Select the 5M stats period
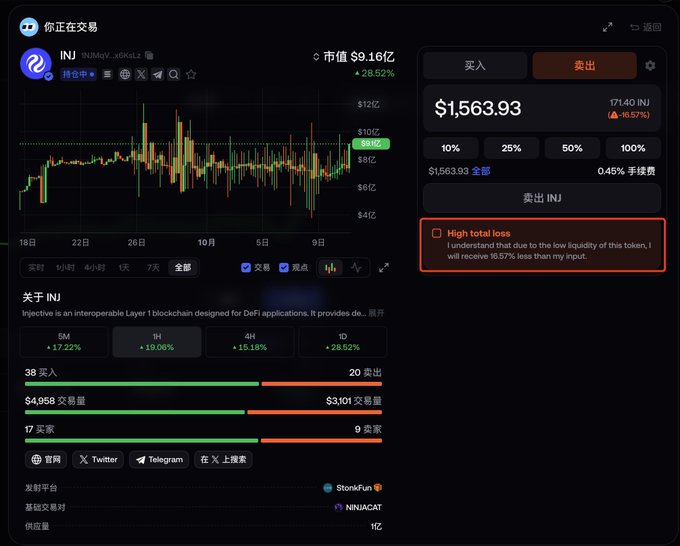Image resolution: width=680 pixels, height=546 pixels. coord(64,342)
